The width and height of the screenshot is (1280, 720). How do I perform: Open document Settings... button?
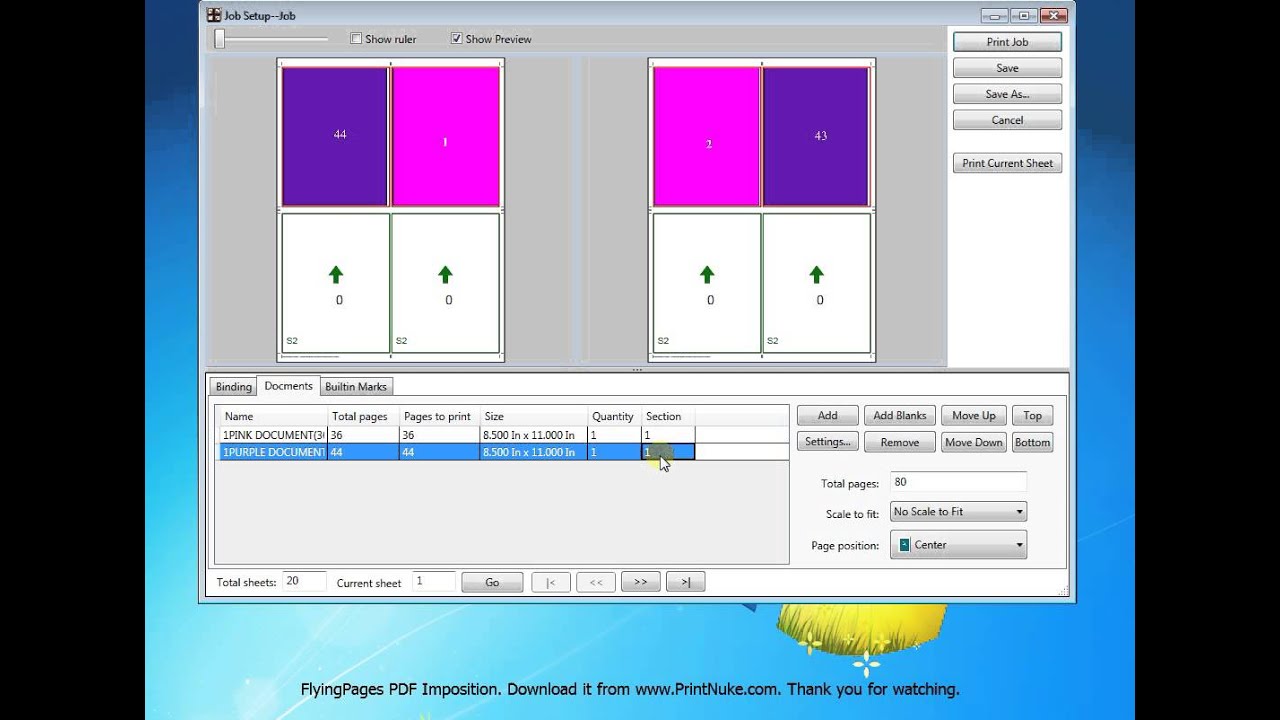[x=827, y=442]
